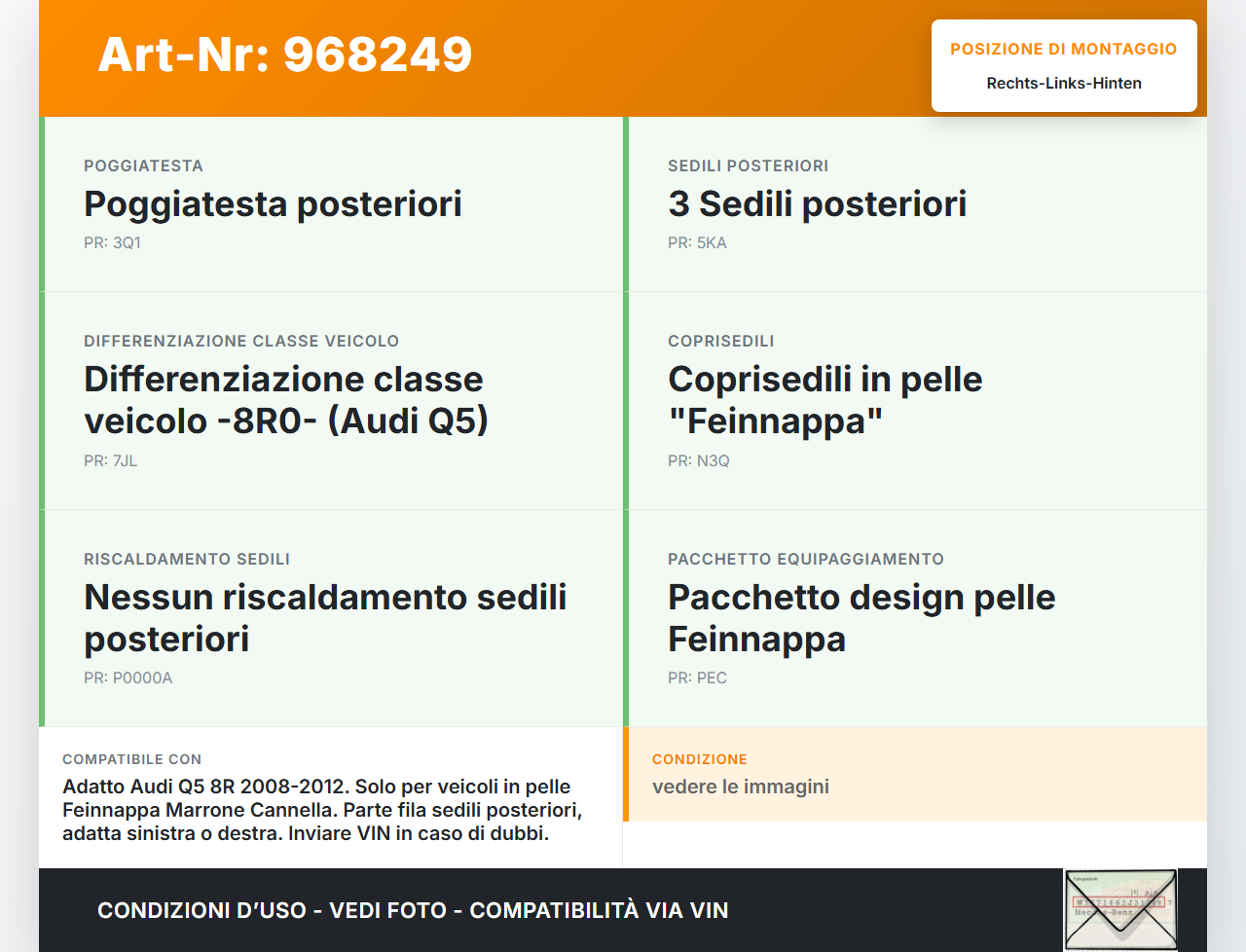Click the PR: 7JL code
The image size is (1246, 952).
[x=110, y=460]
